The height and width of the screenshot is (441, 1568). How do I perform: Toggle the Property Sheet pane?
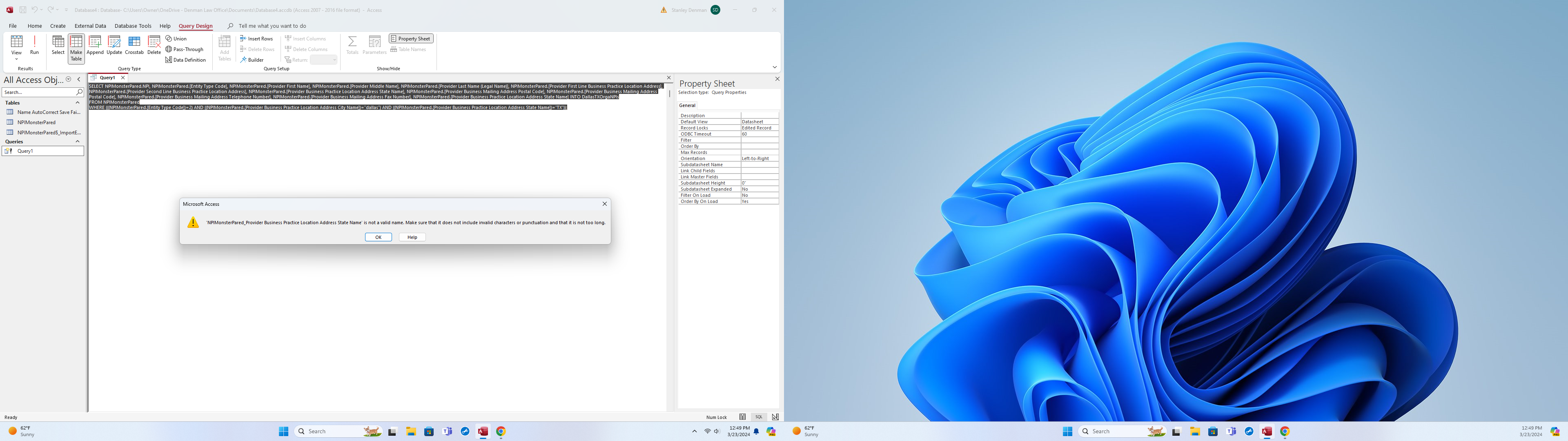tap(411, 38)
